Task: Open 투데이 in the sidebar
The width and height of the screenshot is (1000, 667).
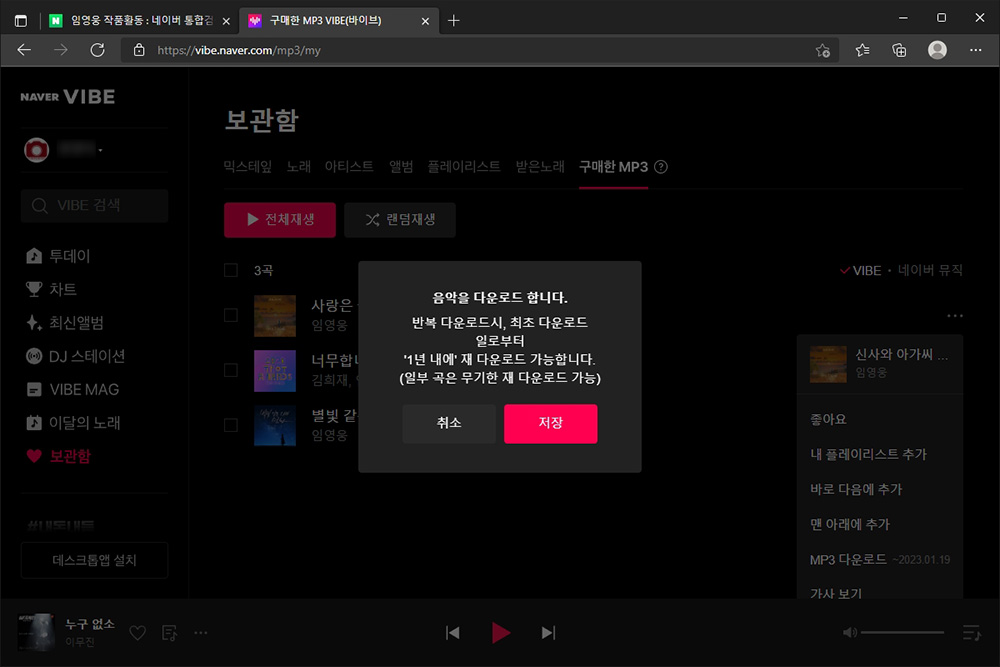Action: pyautogui.click(x=59, y=256)
